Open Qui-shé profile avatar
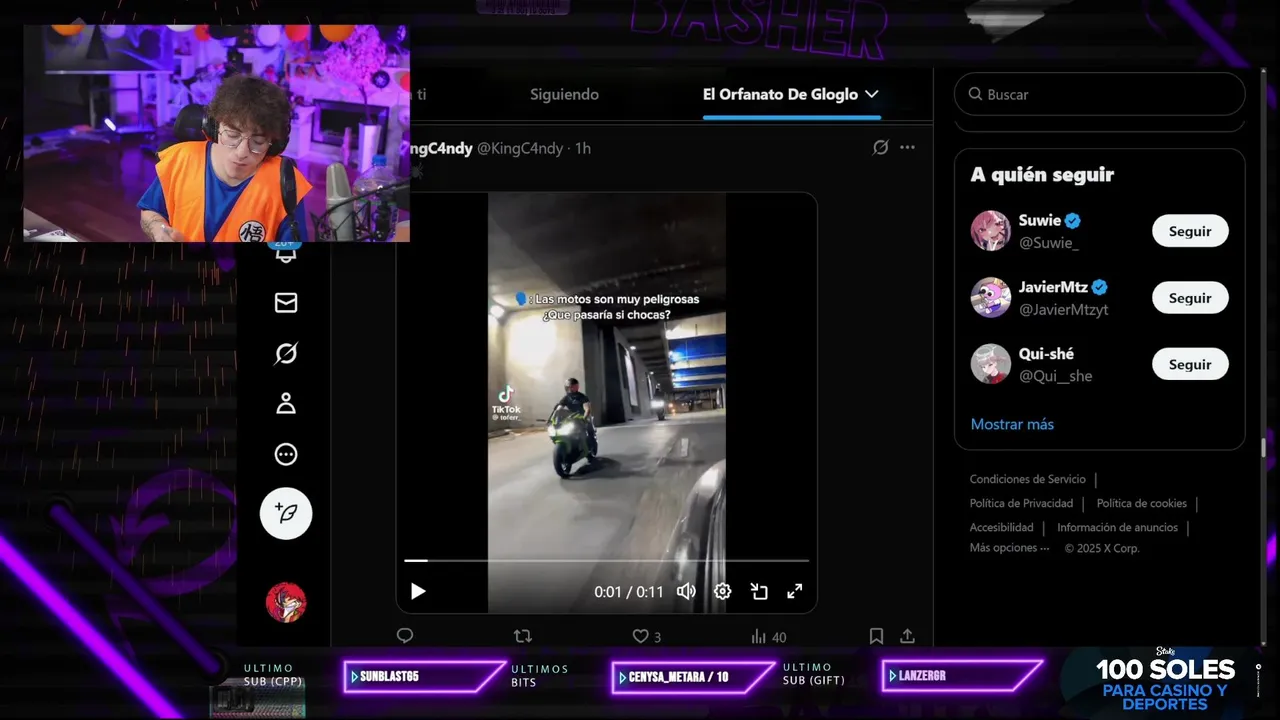 click(x=991, y=365)
